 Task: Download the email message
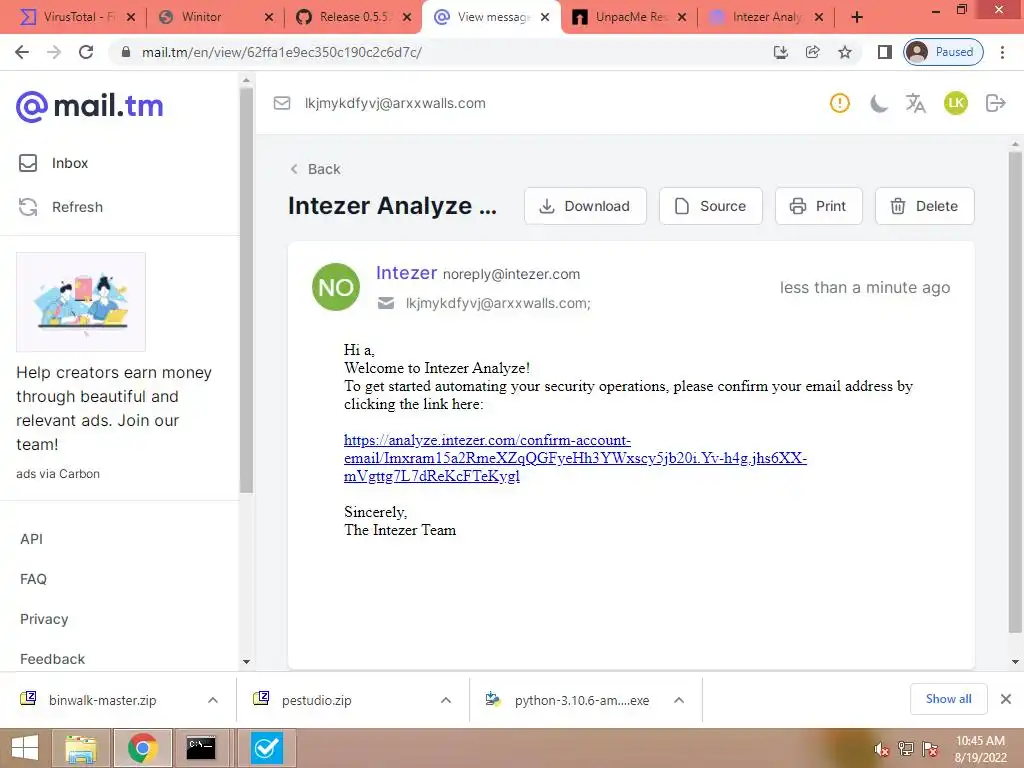[585, 206]
